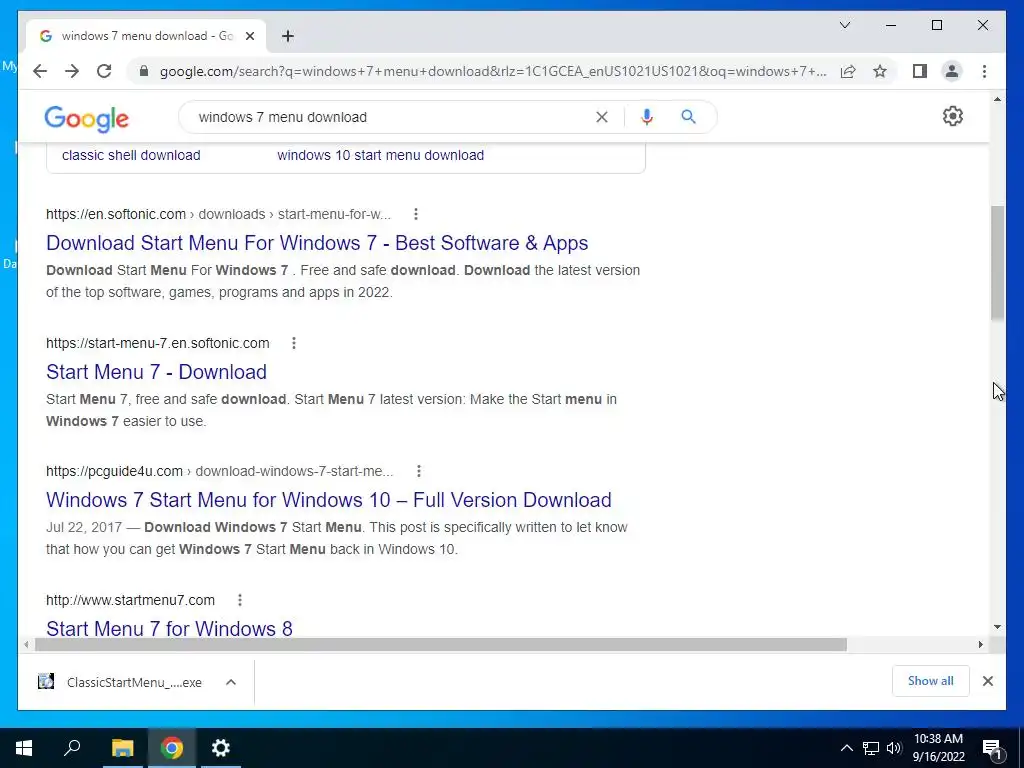
Task: Show hidden system tray icons
Action: (846, 748)
